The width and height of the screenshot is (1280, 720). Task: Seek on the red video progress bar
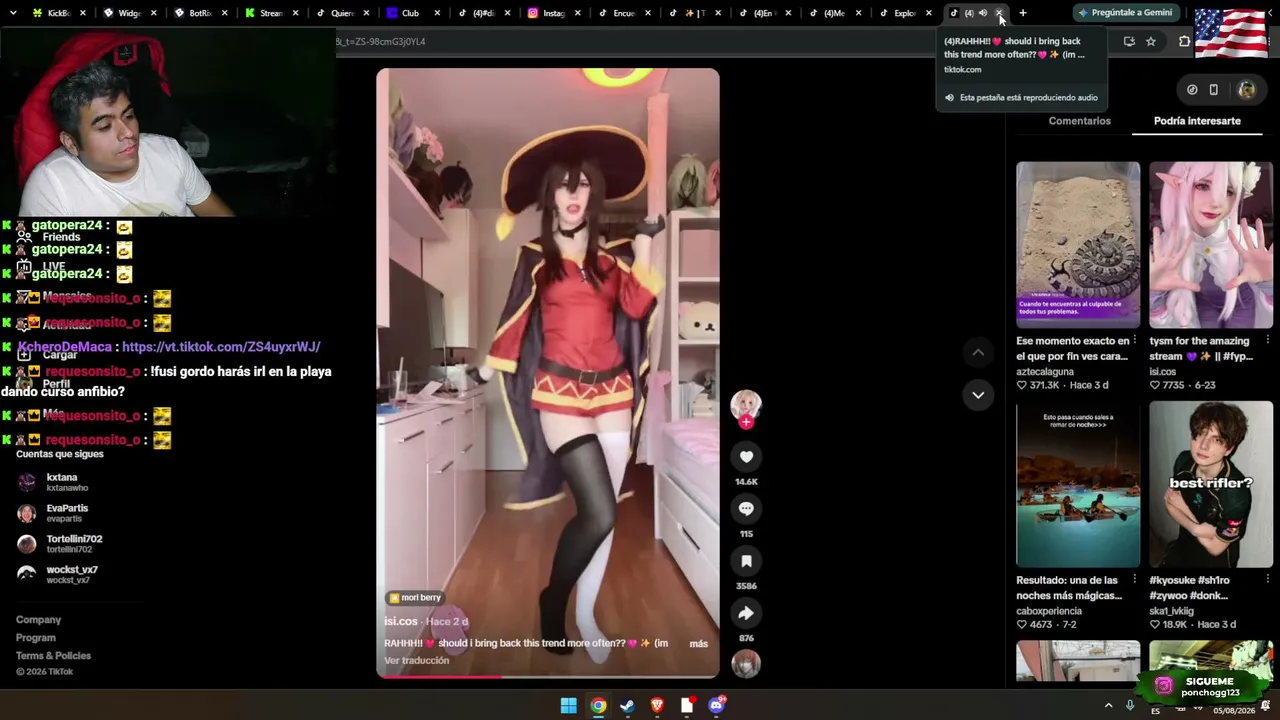pyautogui.click(x=548, y=677)
